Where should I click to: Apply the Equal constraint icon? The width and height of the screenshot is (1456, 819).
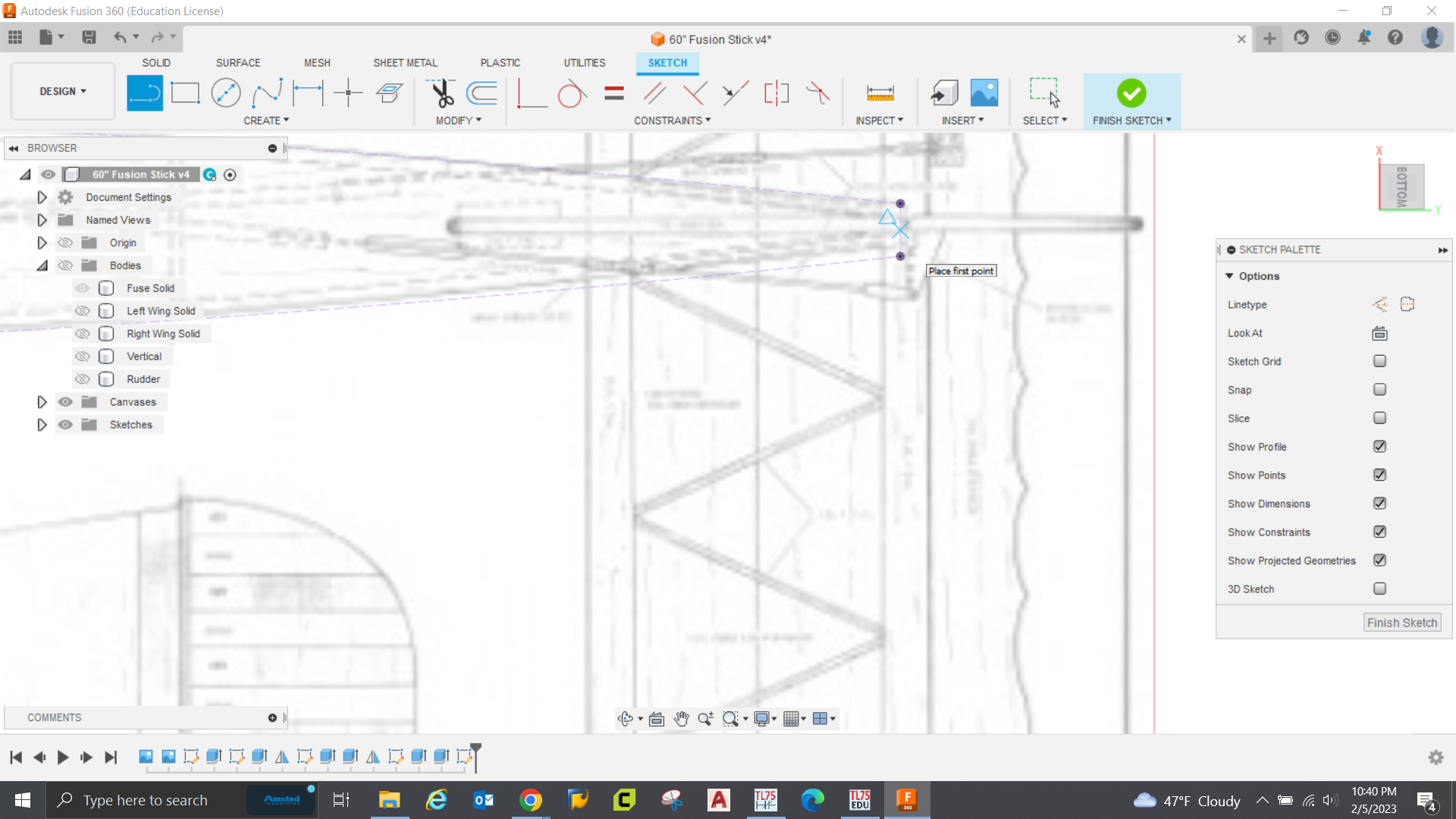613,93
